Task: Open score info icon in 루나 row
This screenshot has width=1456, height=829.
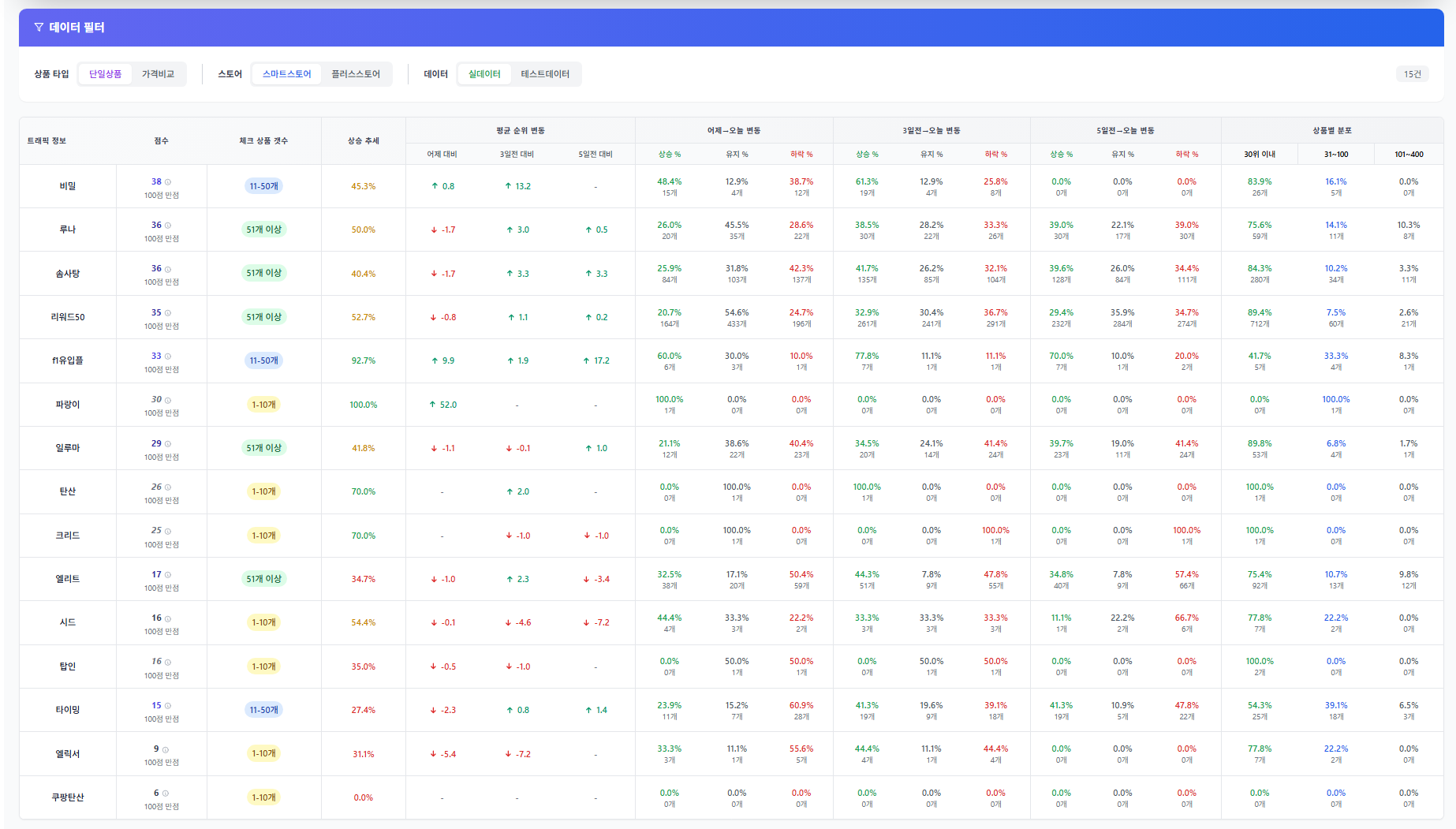Action: pyautogui.click(x=168, y=226)
